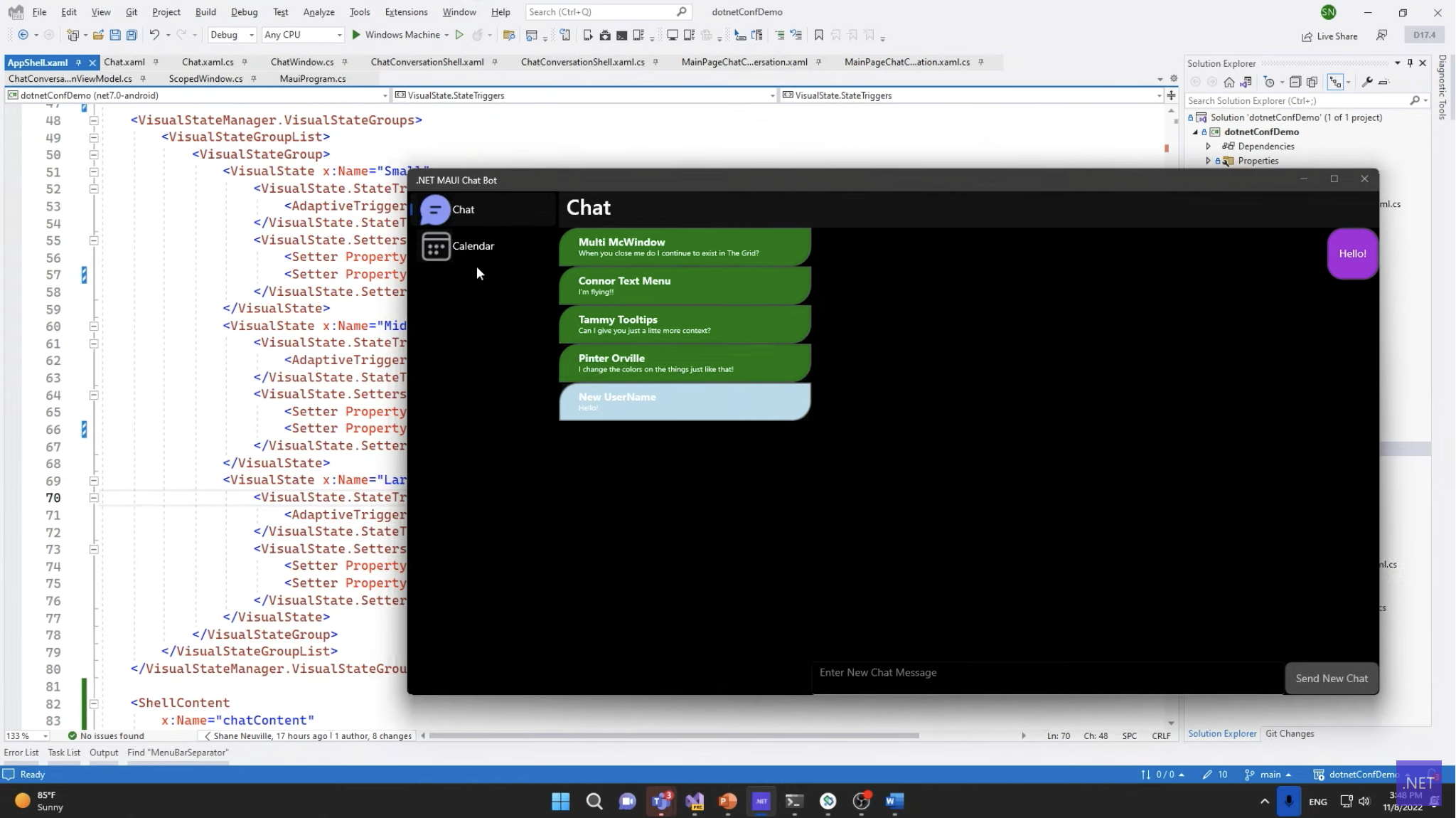Open Word from the taskbar
Image resolution: width=1456 pixels, height=818 pixels.
coord(894,802)
